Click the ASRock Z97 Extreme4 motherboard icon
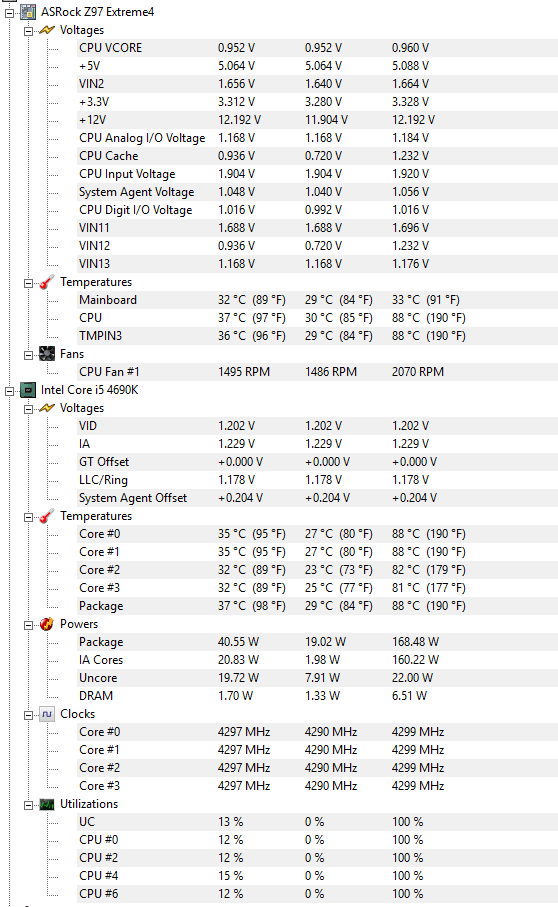This screenshot has width=558, height=907. (28, 12)
